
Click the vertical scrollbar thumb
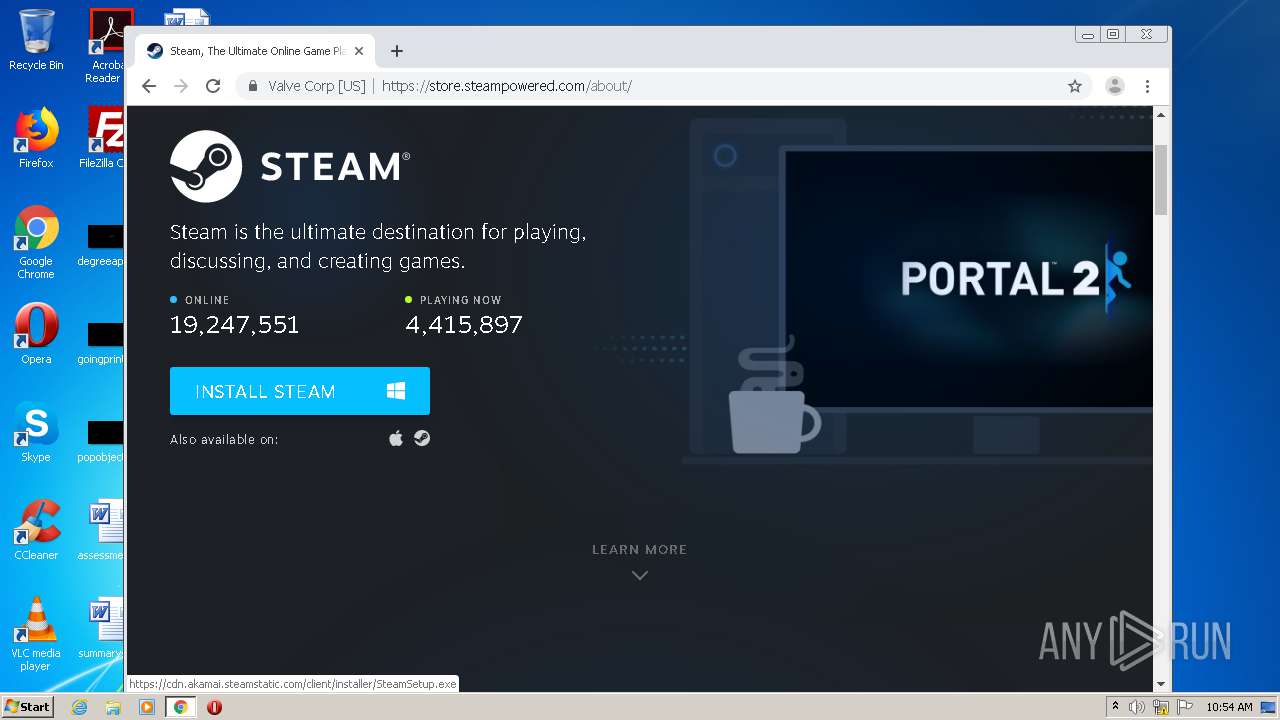click(1161, 180)
